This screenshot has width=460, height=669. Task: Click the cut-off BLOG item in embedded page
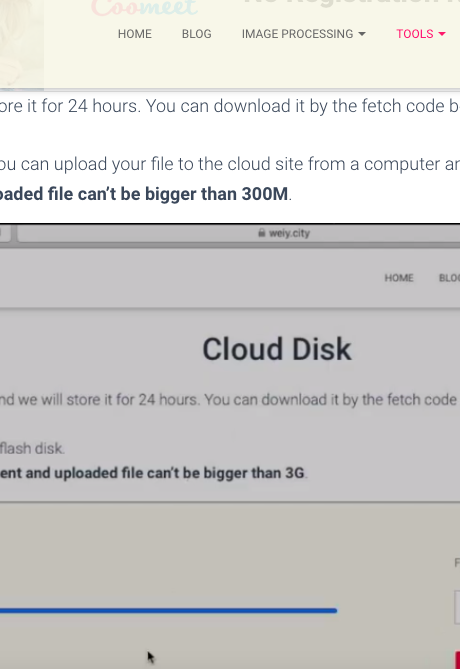click(x=449, y=278)
